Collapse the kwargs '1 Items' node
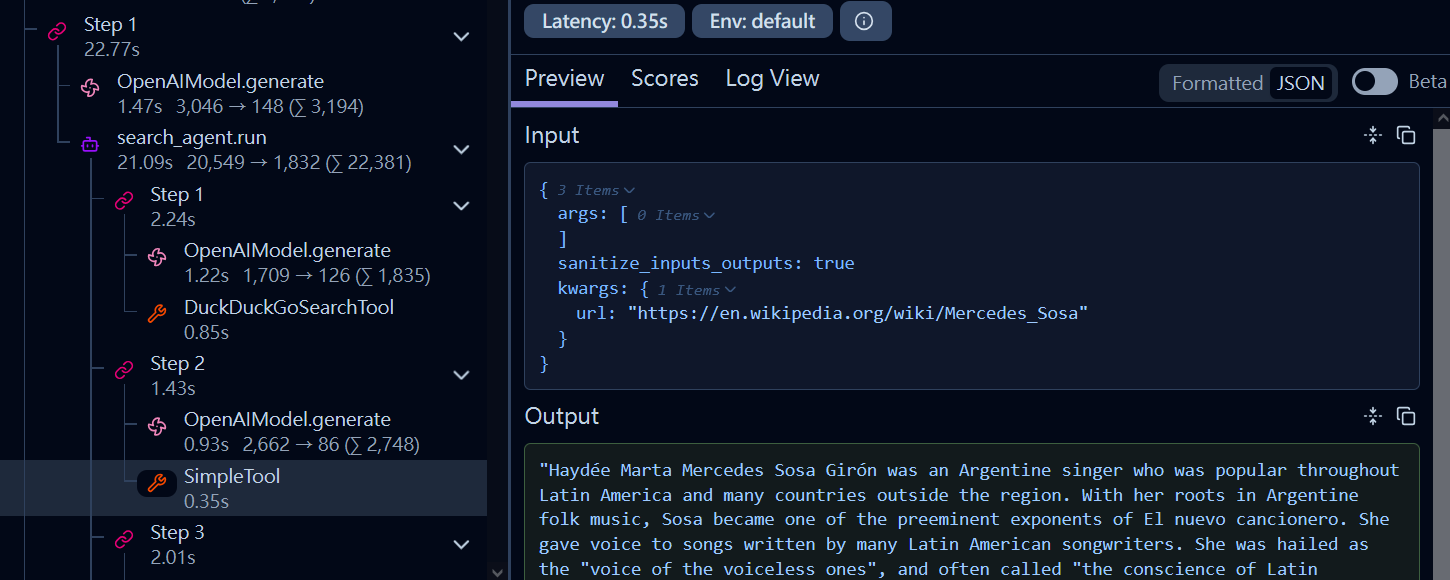The height and width of the screenshot is (580, 1450). 697,290
